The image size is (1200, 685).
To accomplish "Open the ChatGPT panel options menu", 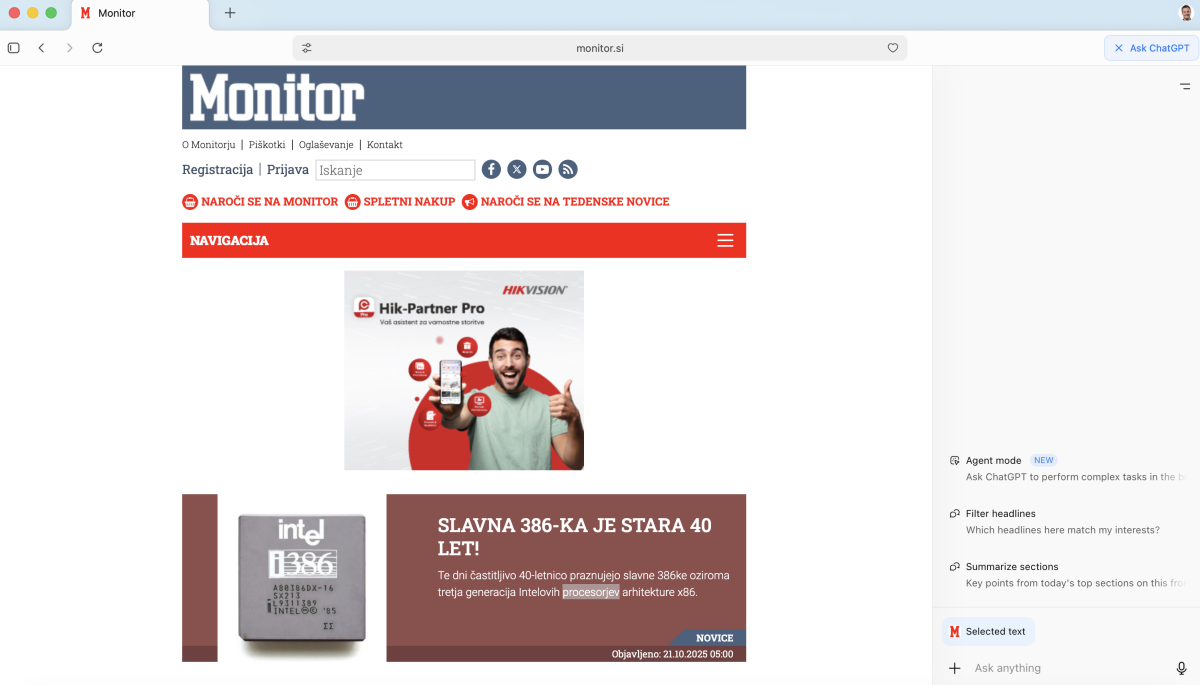I will [x=1184, y=87].
